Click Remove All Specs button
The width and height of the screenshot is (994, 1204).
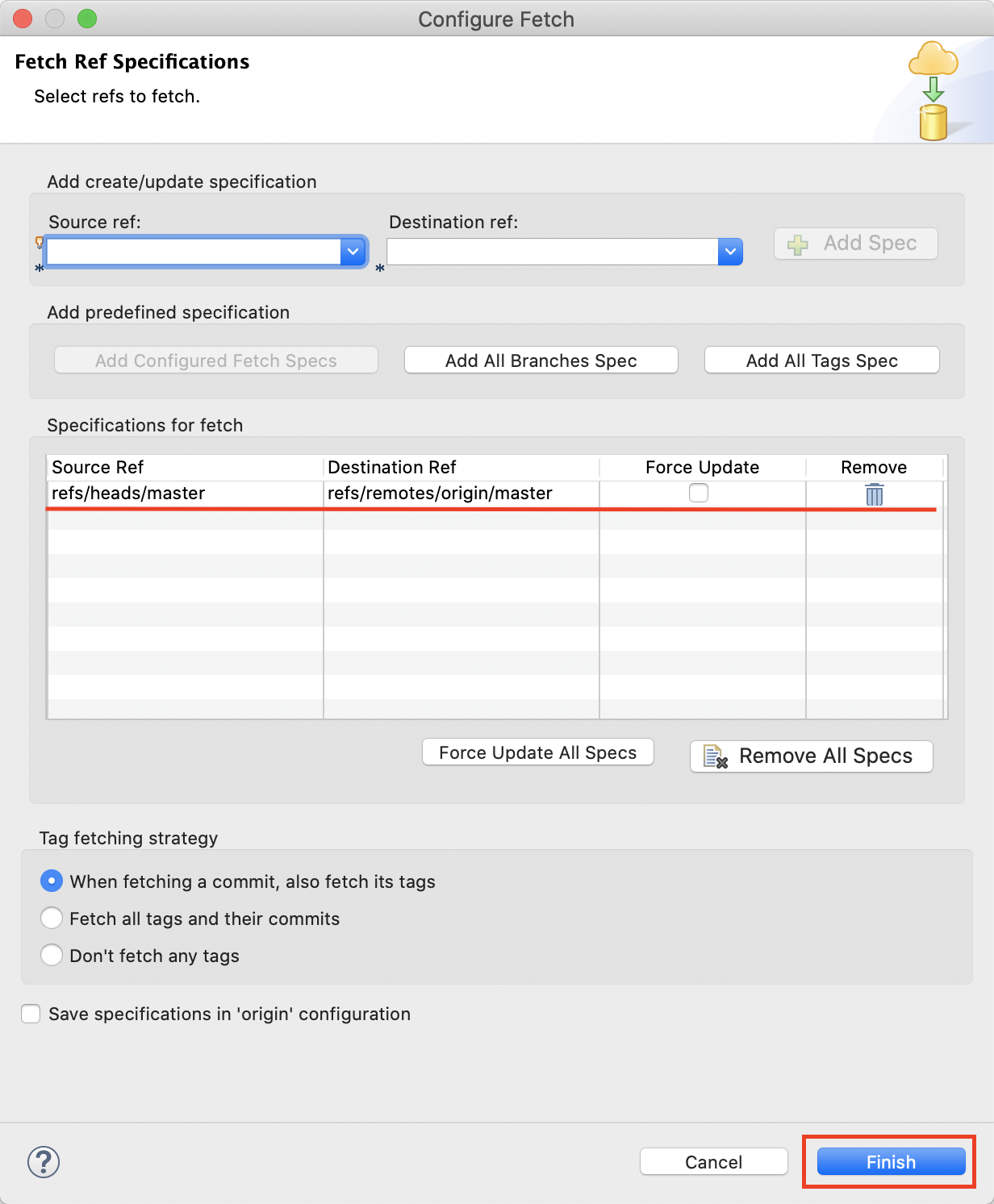[812, 756]
